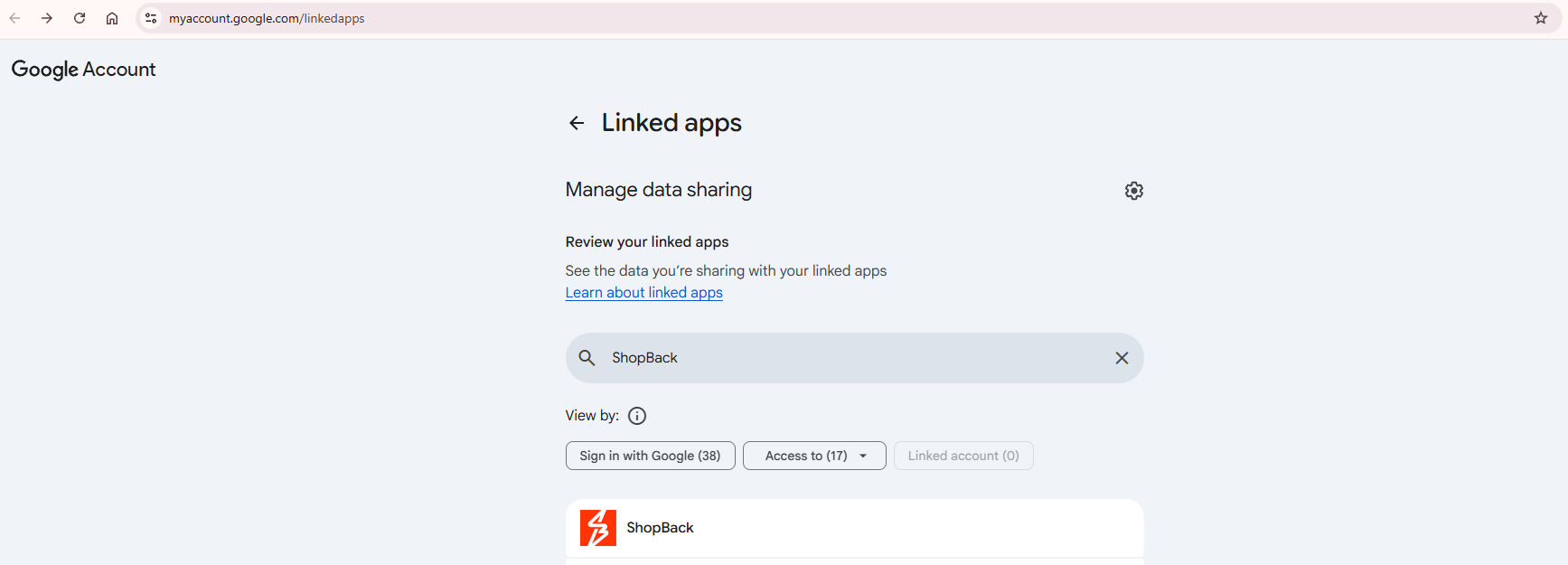Filter by Sign in with Google (38)
The width and height of the screenshot is (1568, 565).
tap(651, 456)
